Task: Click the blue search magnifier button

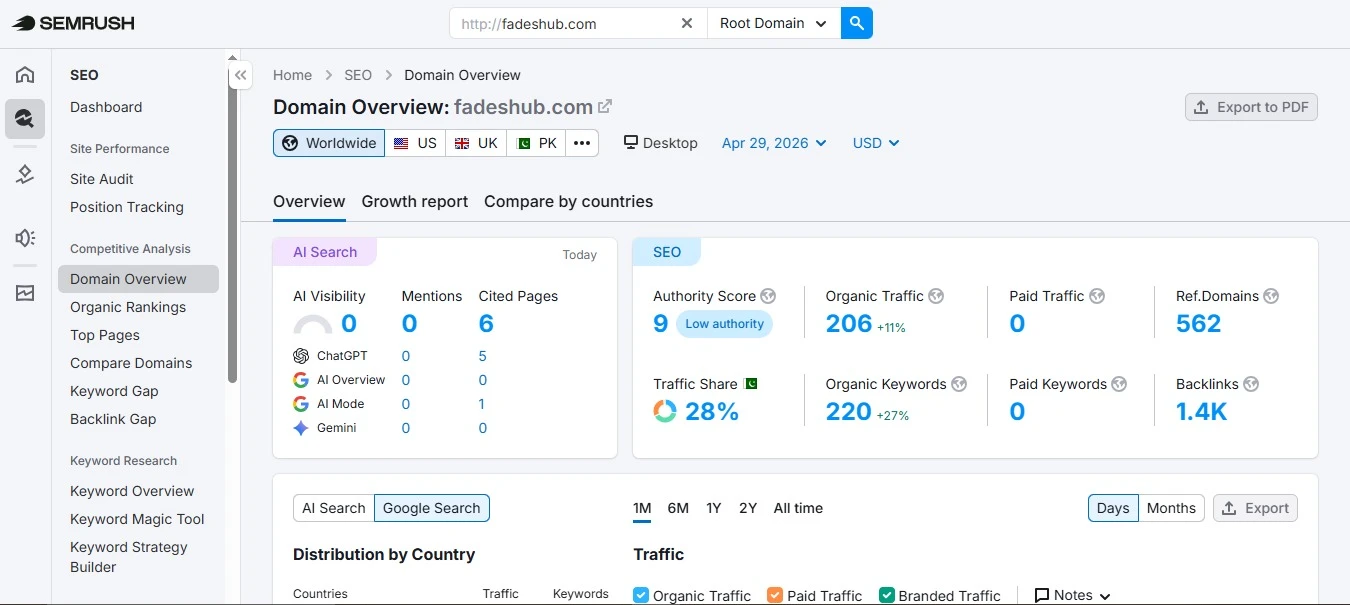Action: tap(857, 23)
